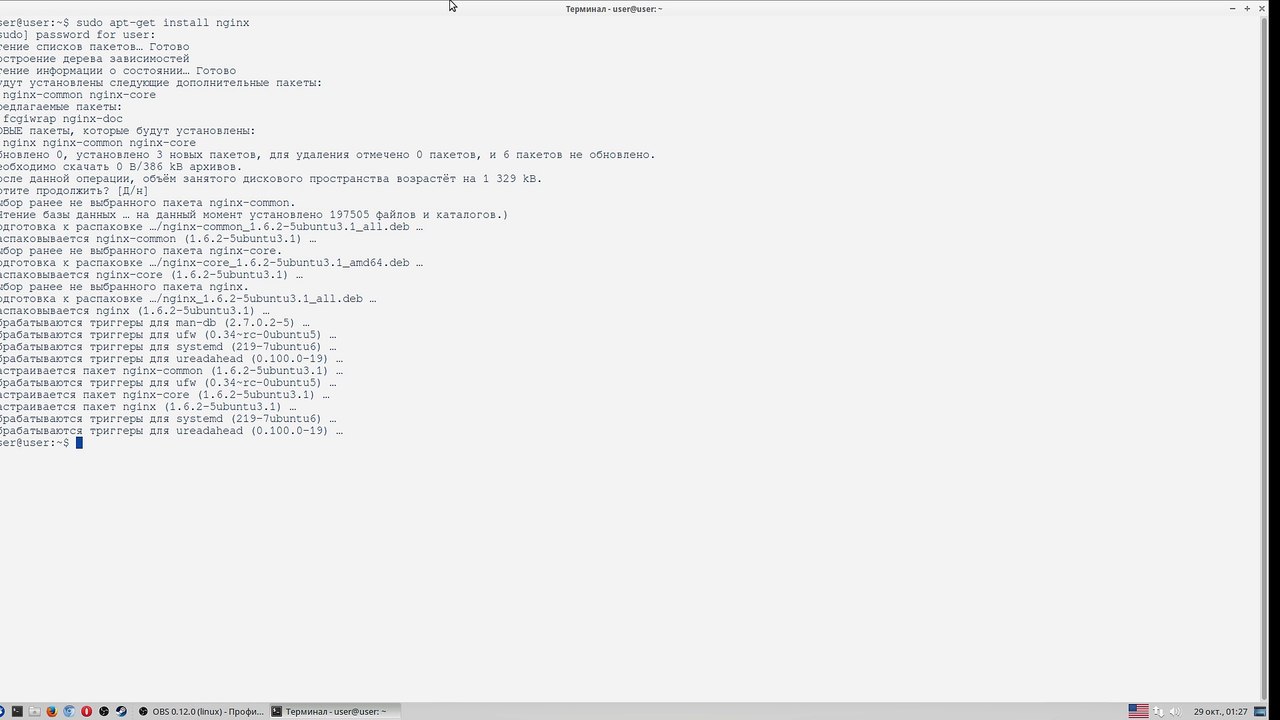Image resolution: width=1280 pixels, height=720 pixels.
Task: Launch Steam from the taskbar
Action: coord(121,712)
